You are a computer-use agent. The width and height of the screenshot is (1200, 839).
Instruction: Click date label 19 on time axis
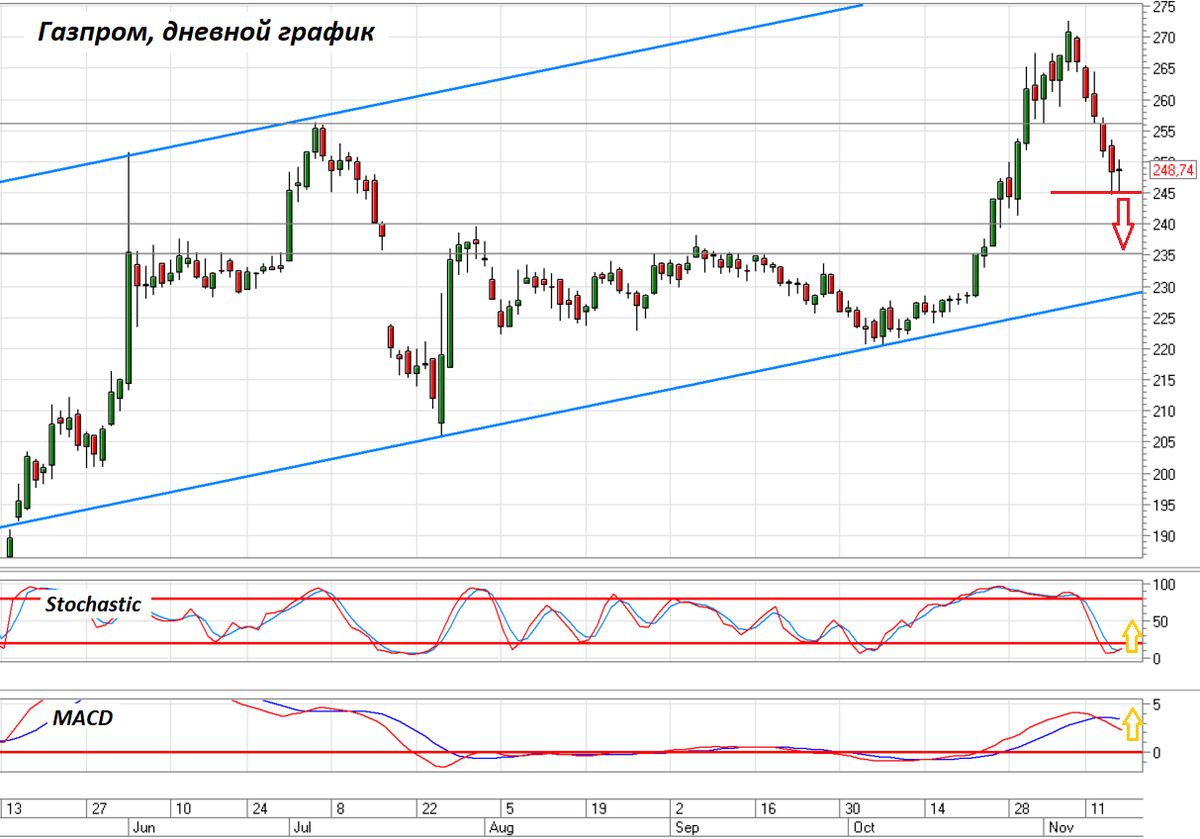tap(599, 808)
